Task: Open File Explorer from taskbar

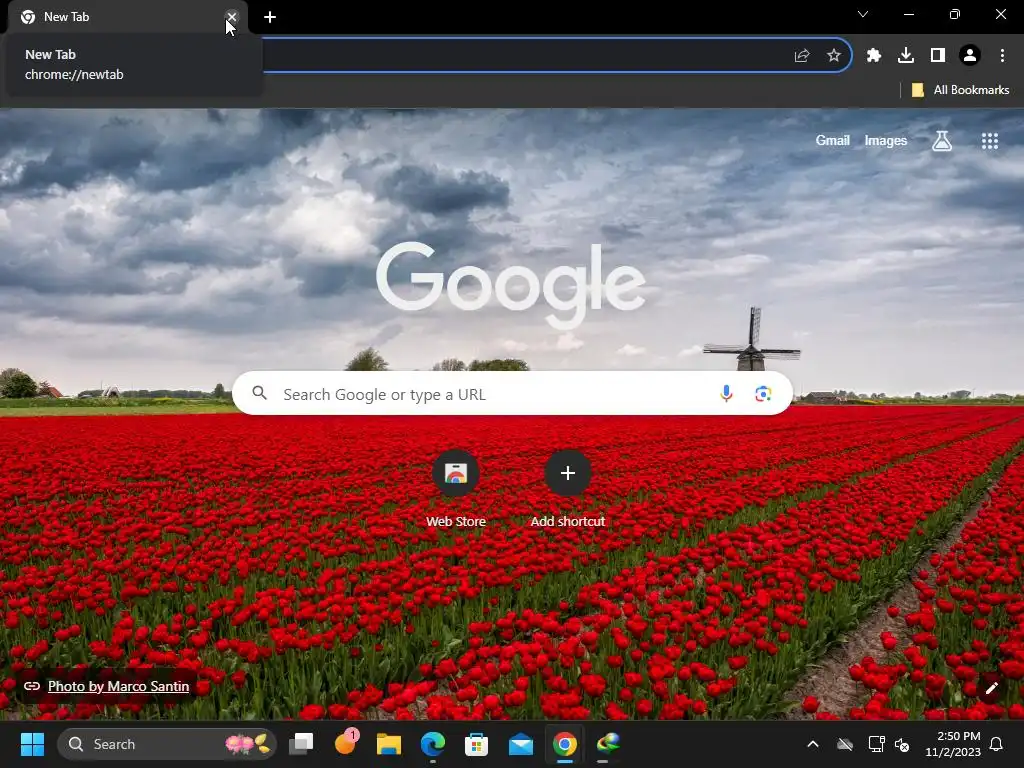Action: 389,744
